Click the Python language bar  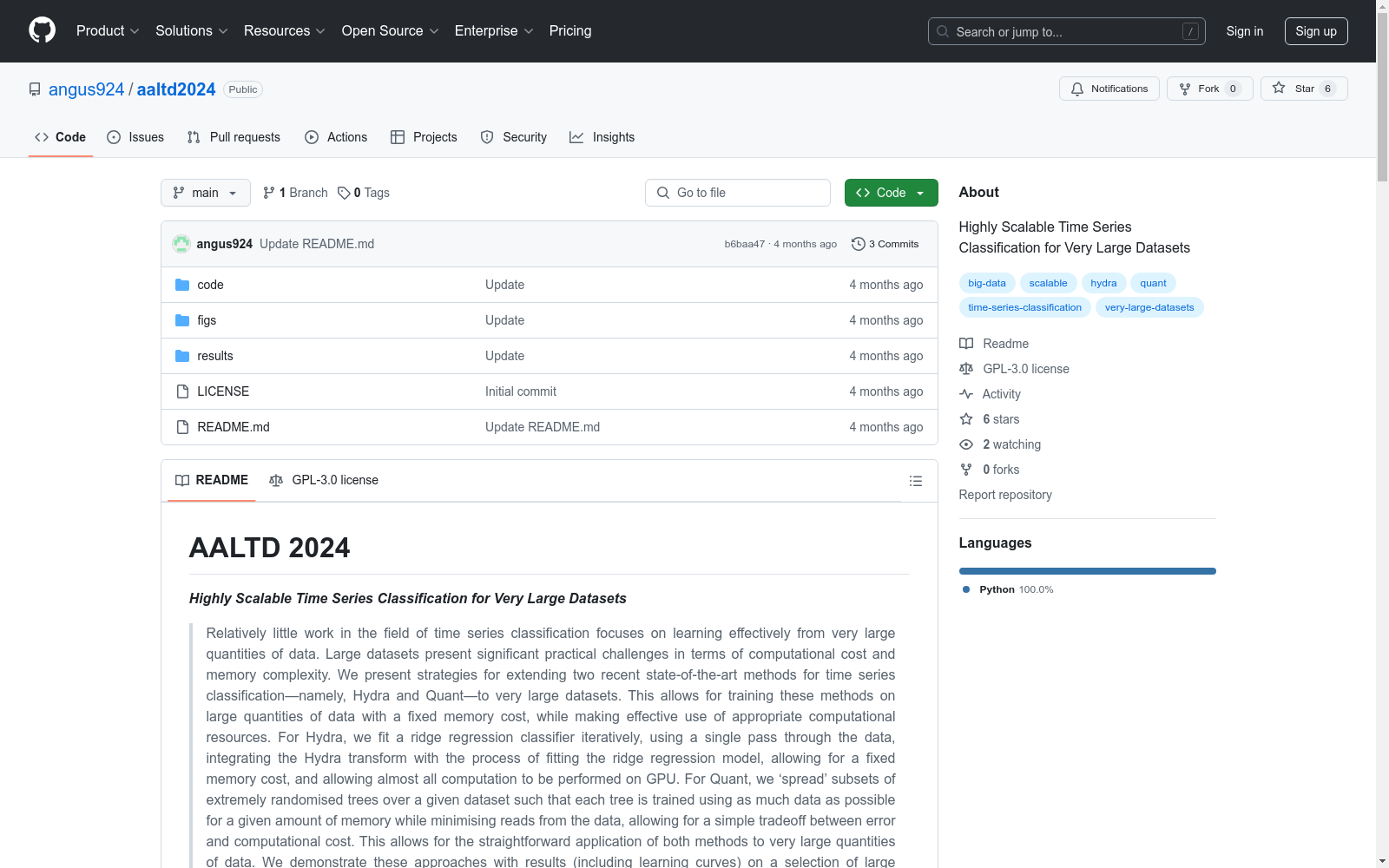(x=1087, y=571)
